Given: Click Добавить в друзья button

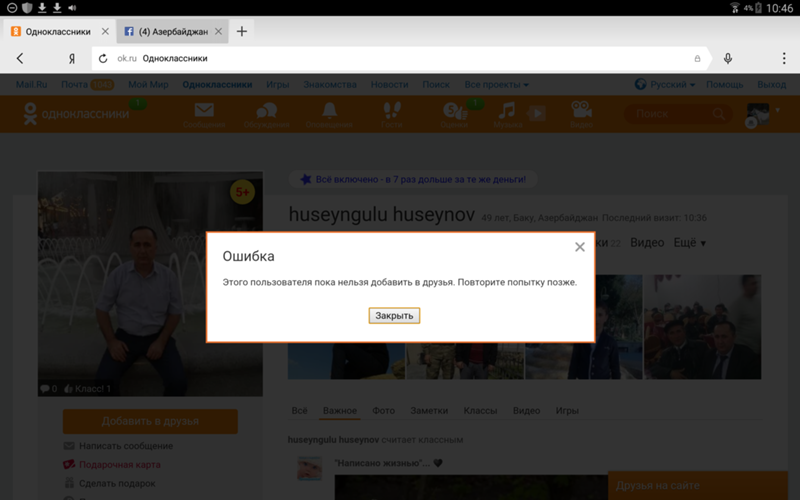Looking at the screenshot, I should [x=150, y=421].
